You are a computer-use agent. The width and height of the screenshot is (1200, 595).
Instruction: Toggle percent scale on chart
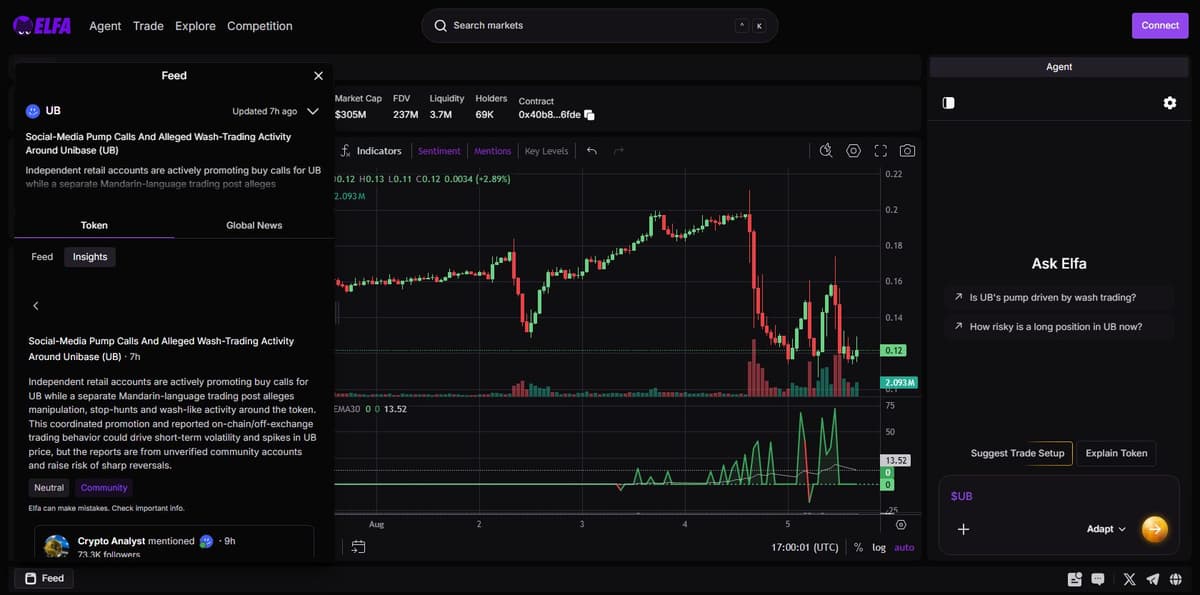(858, 548)
